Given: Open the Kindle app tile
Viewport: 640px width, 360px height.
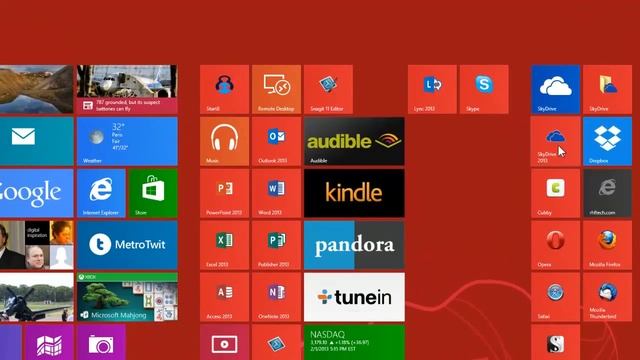Looking at the screenshot, I should 354,193.
